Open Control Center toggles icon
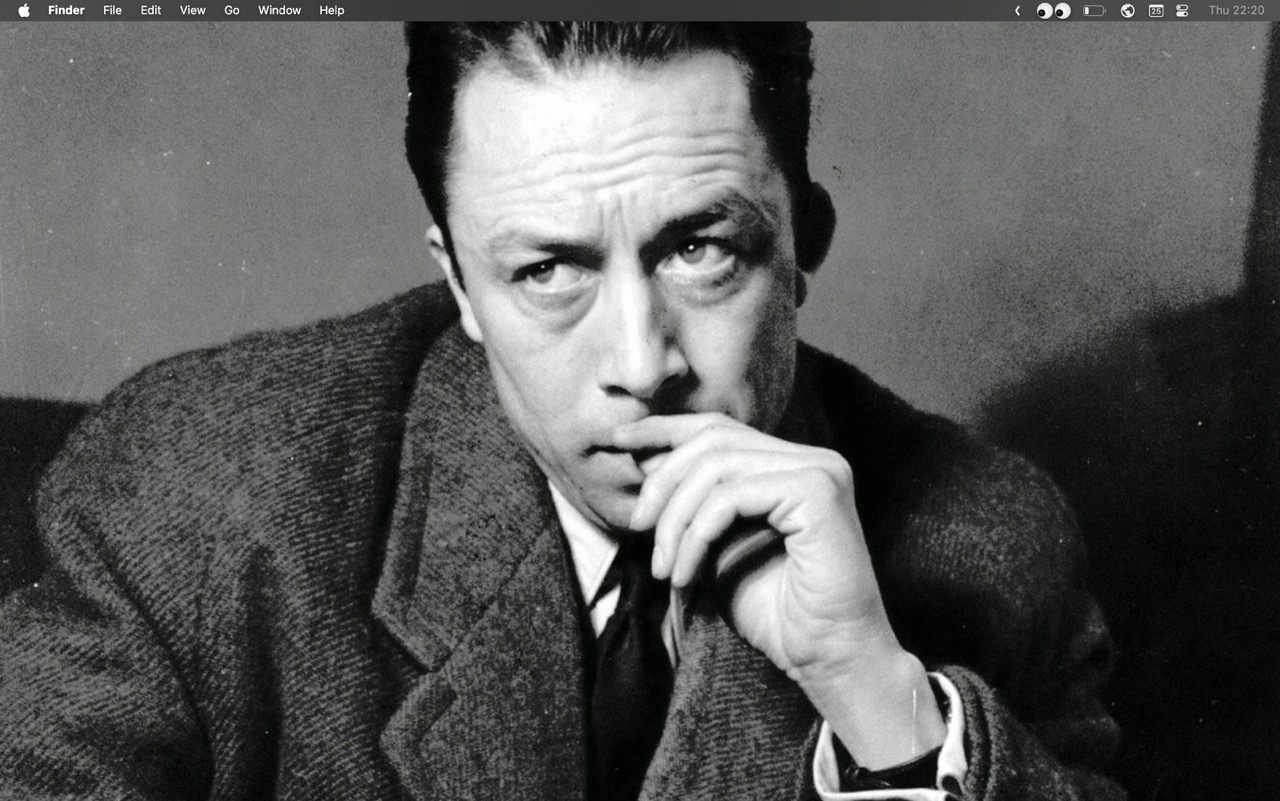Image resolution: width=1280 pixels, height=801 pixels. (x=1182, y=10)
